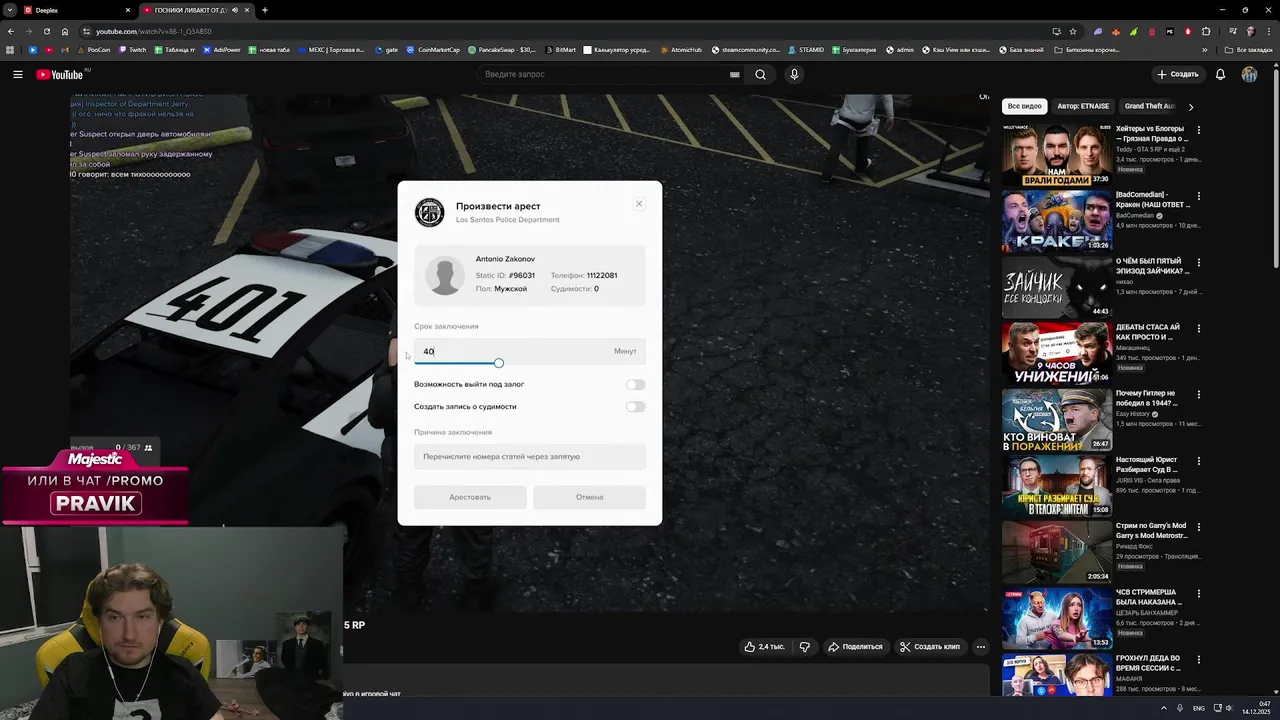Click the 'Арестовать' button in arrest dialog

click(x=470, y=497)
